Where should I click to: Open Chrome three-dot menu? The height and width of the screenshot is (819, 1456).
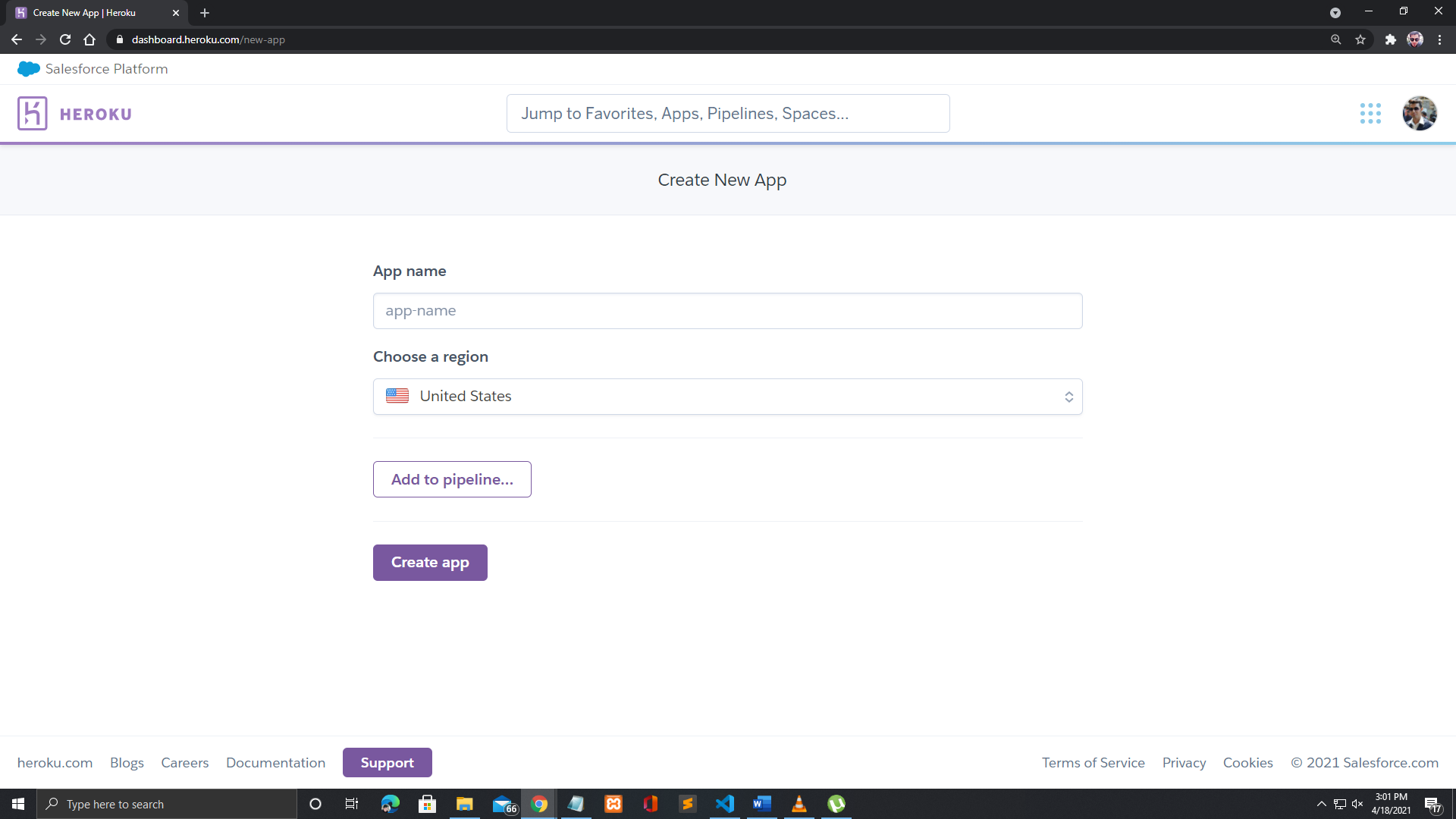[x=1439, y=39]
